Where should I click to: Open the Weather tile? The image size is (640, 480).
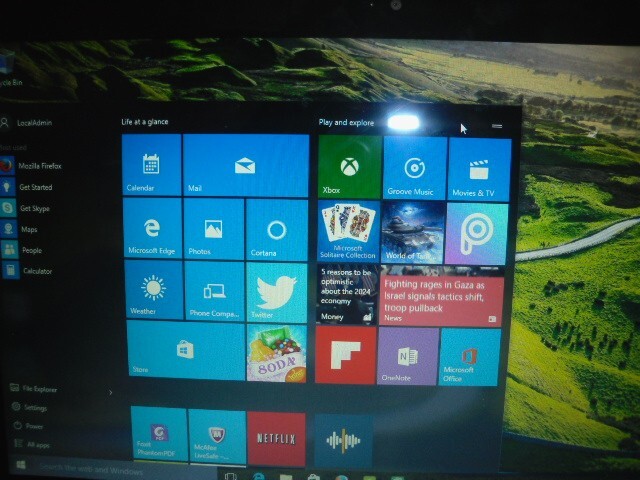click(x=153, y=290)
